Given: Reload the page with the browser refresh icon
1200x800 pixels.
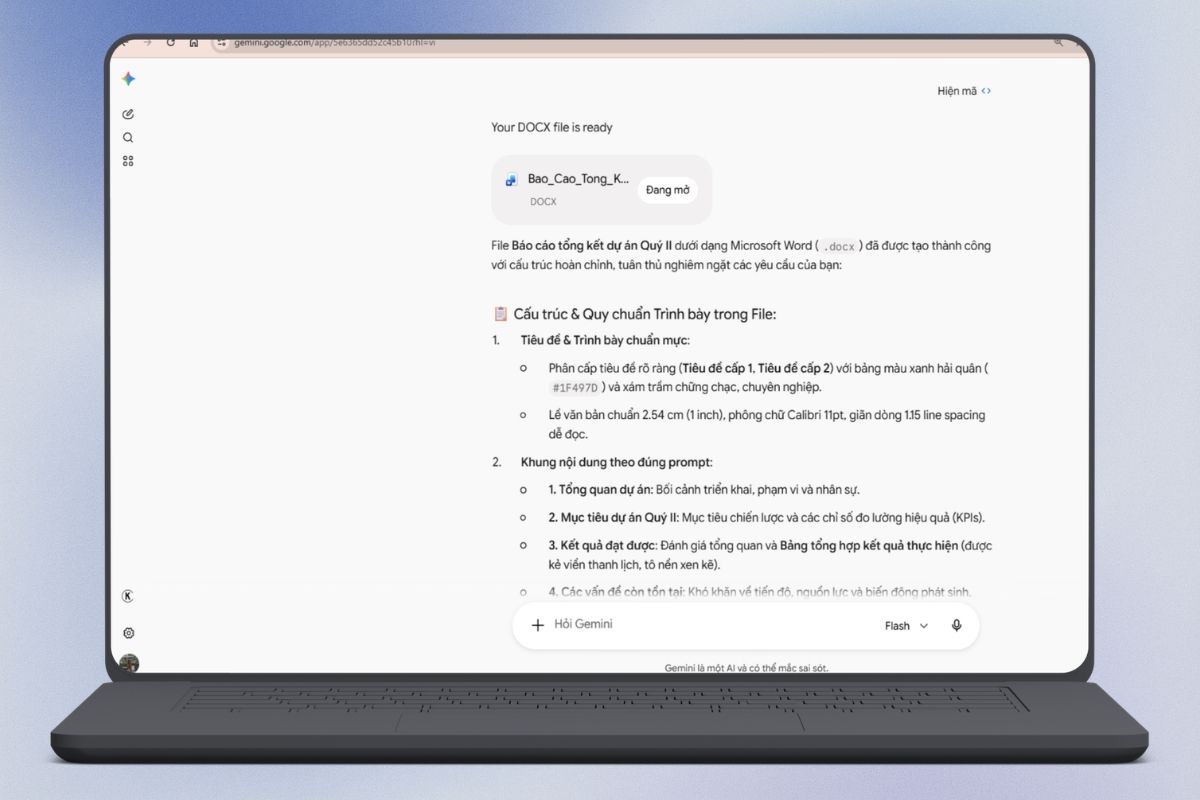Looking at the screenshot, I should click(x=171, y=42).
